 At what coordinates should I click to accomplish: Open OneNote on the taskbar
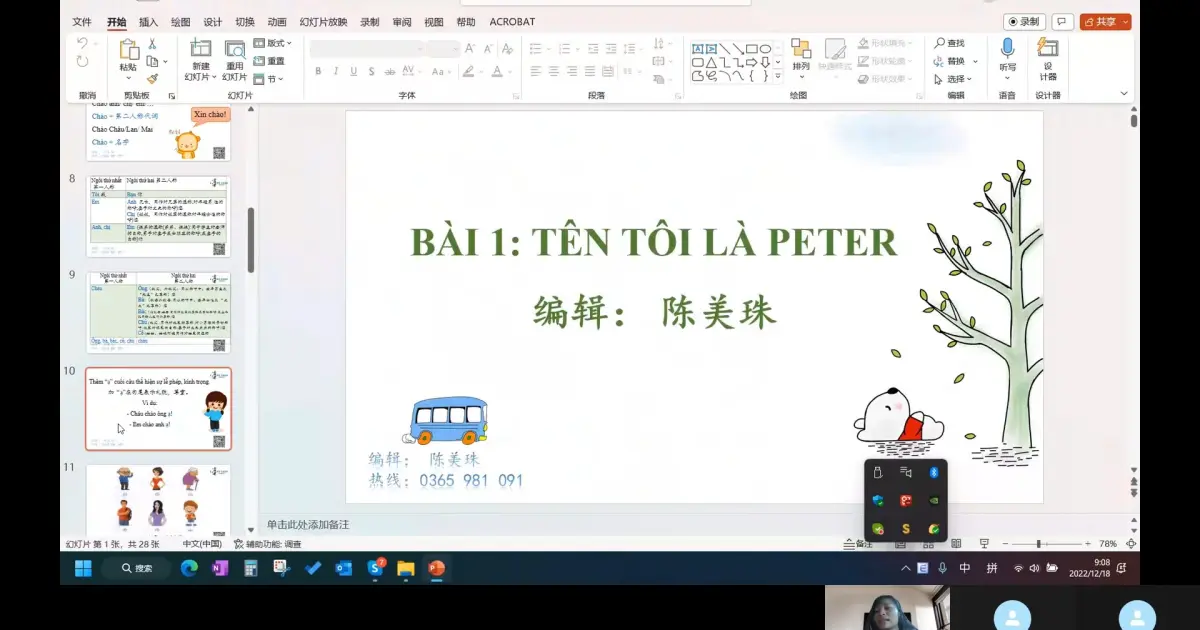[x=220, y=568]
